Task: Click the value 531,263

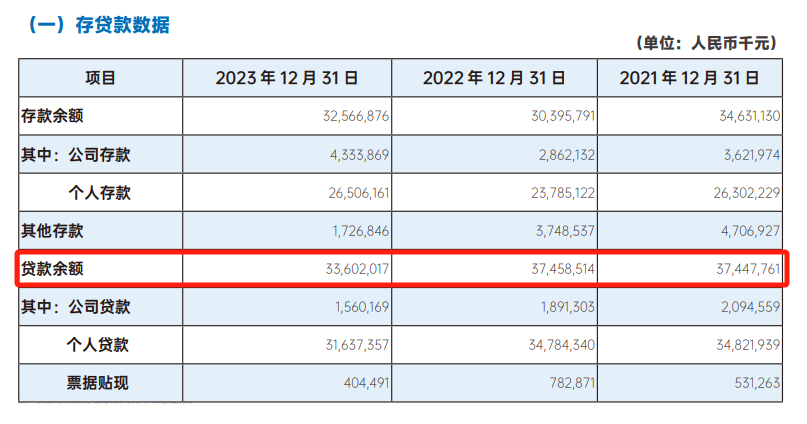Action: (x=757, y=383)
